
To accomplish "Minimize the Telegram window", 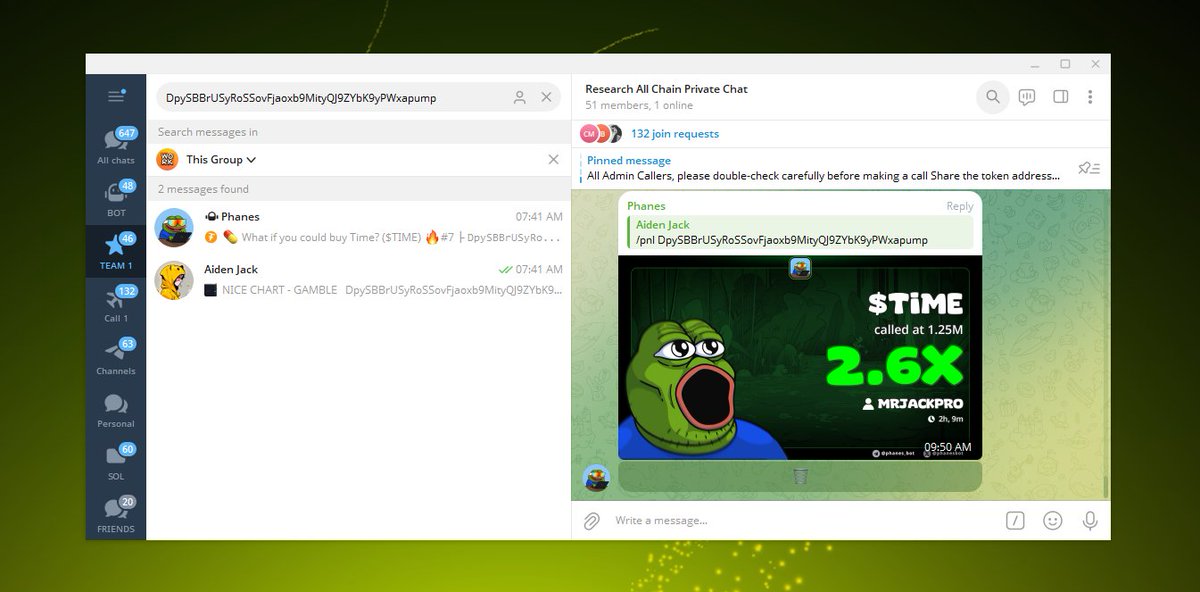I will [x=1035, y=64].
